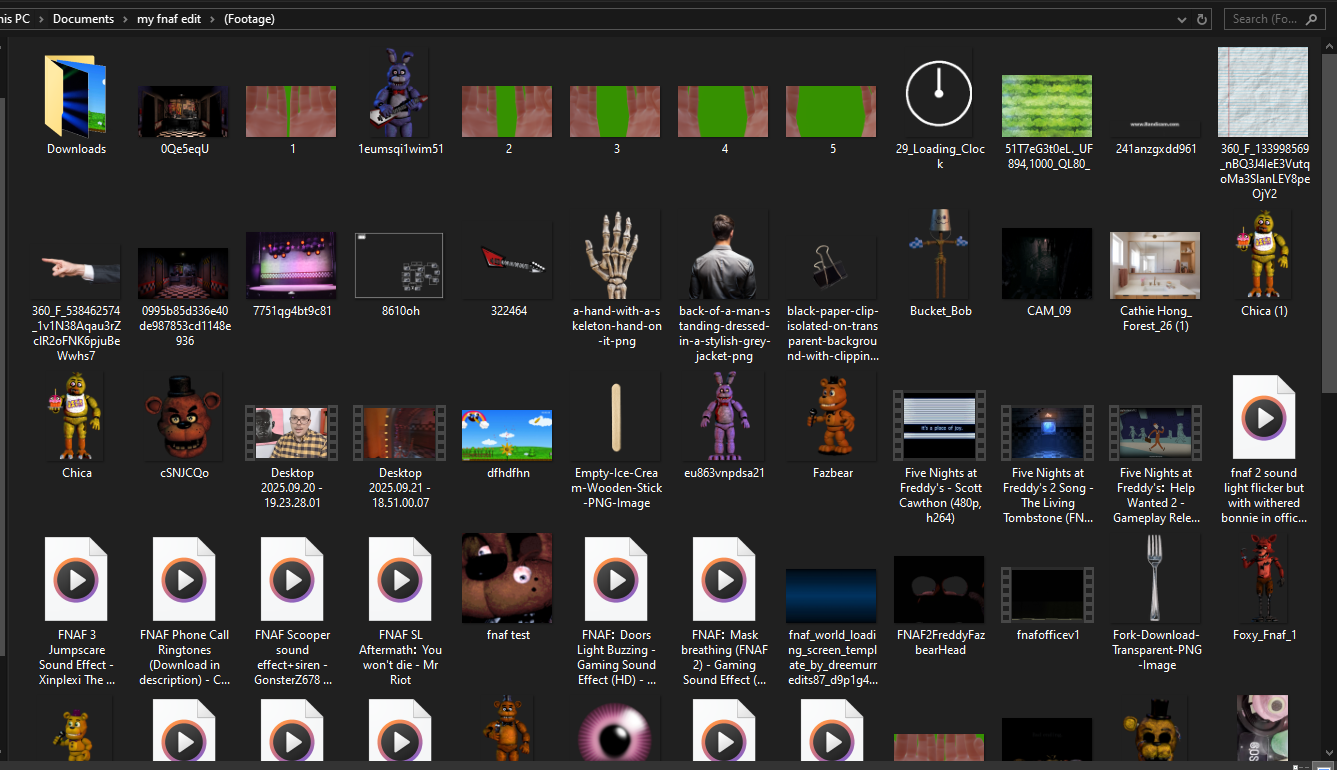Select the image file named 4
This screenshot has width=1337, height=770.
pos(724,111)
